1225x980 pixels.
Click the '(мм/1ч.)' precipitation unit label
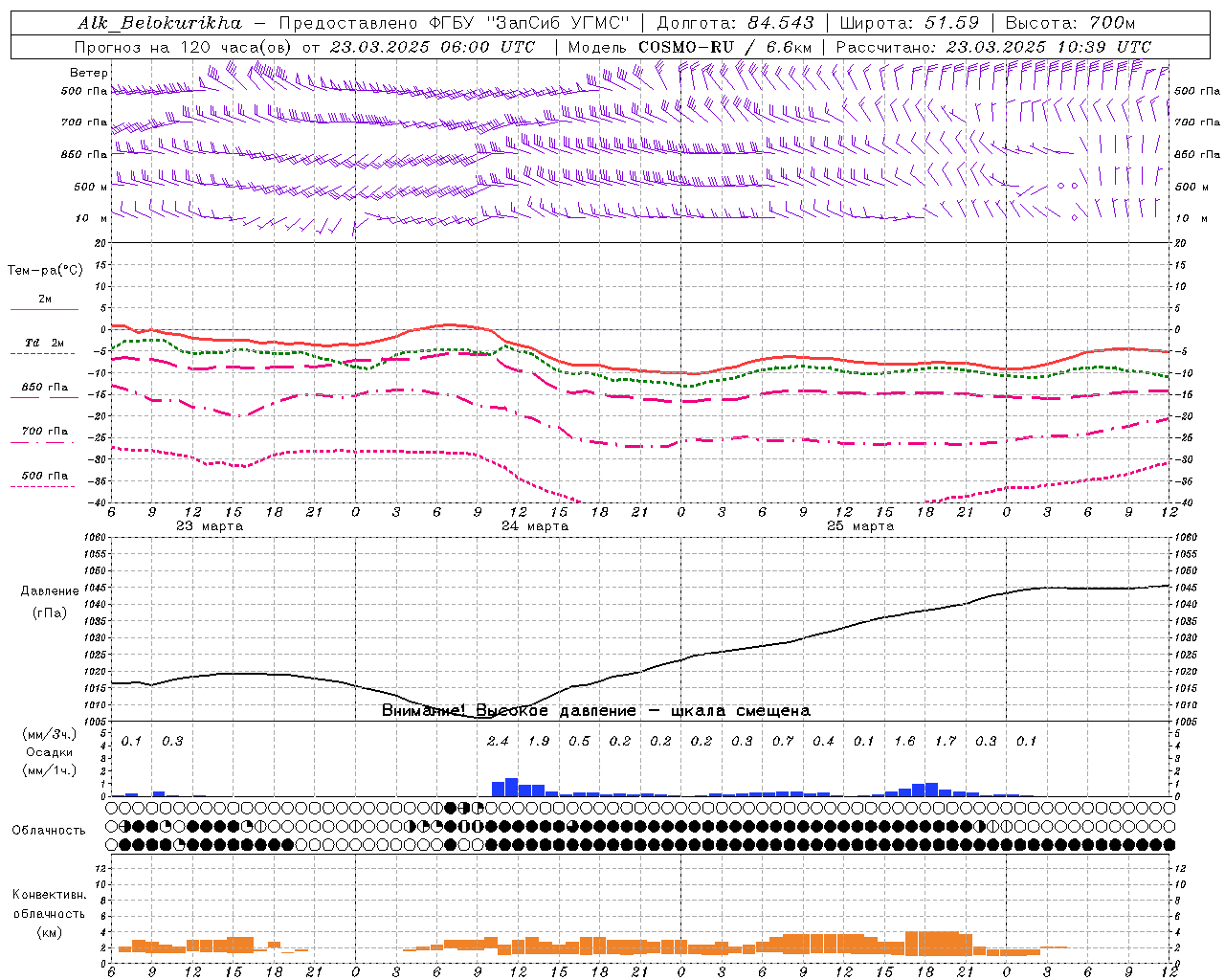tap(50, 770)
